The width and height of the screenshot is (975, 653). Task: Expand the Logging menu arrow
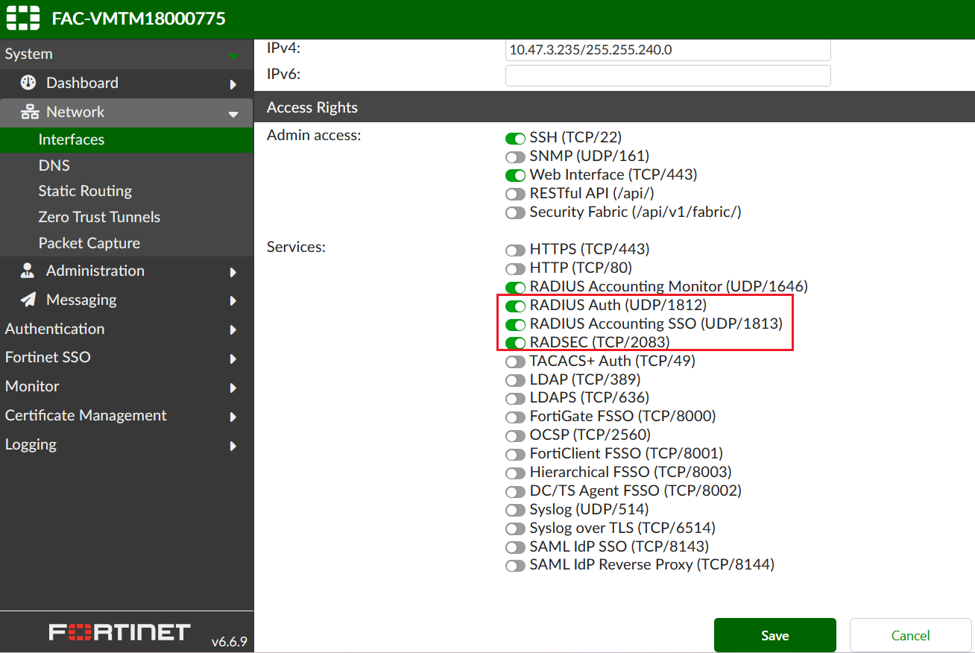tap(233, 446)
